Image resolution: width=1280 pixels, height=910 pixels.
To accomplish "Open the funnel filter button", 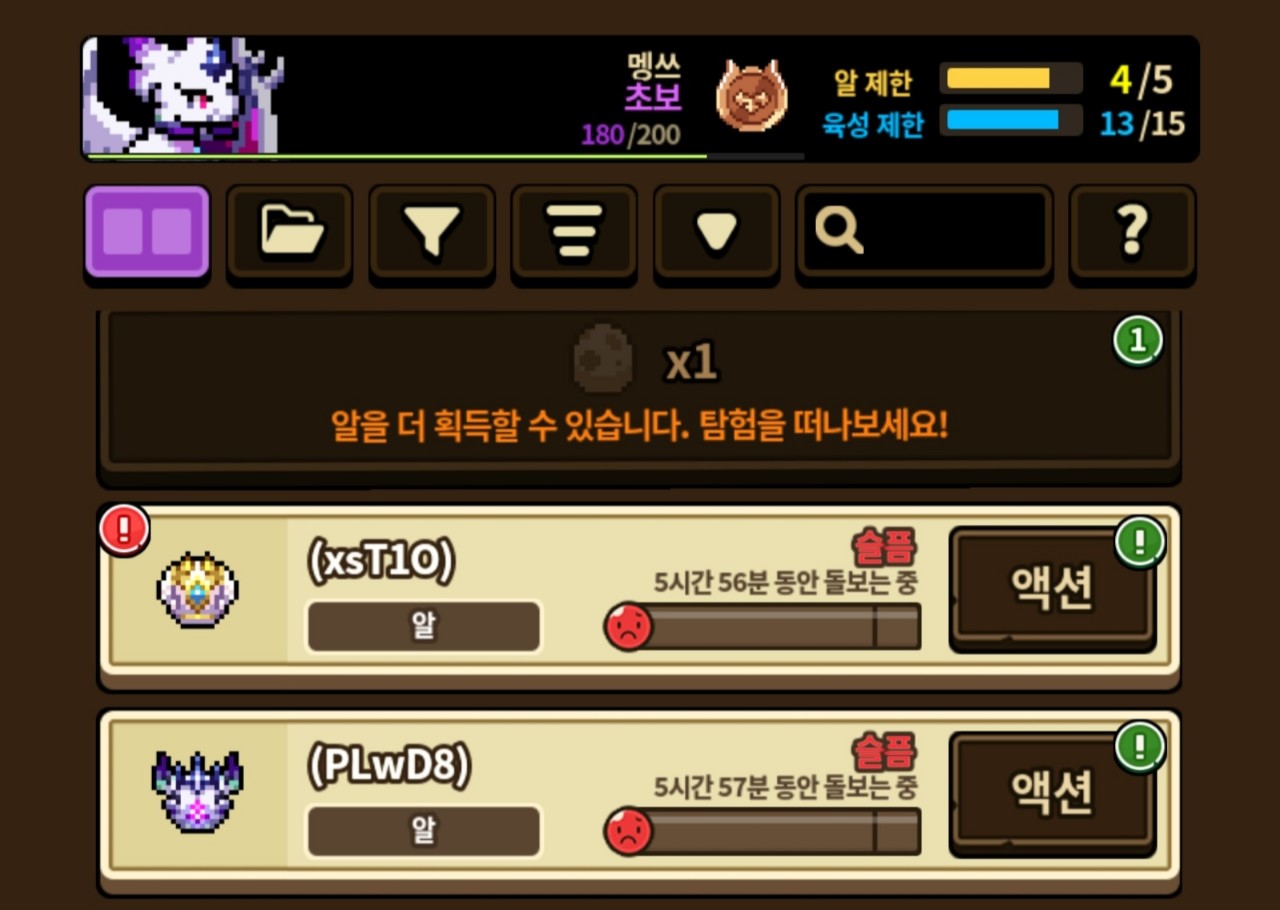I will point(432,232).
